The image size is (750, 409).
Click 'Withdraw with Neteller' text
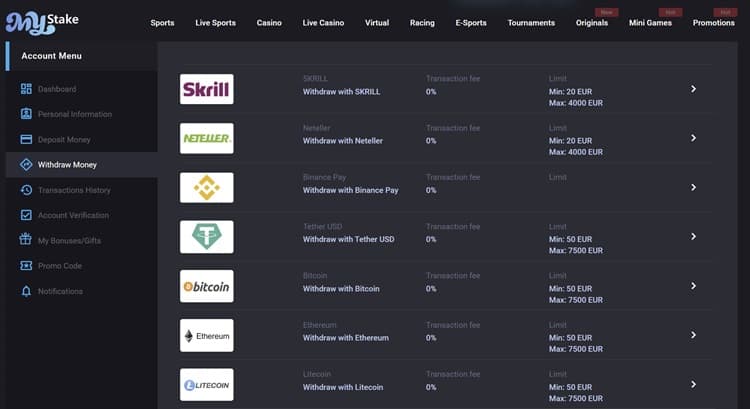point(342,141)
